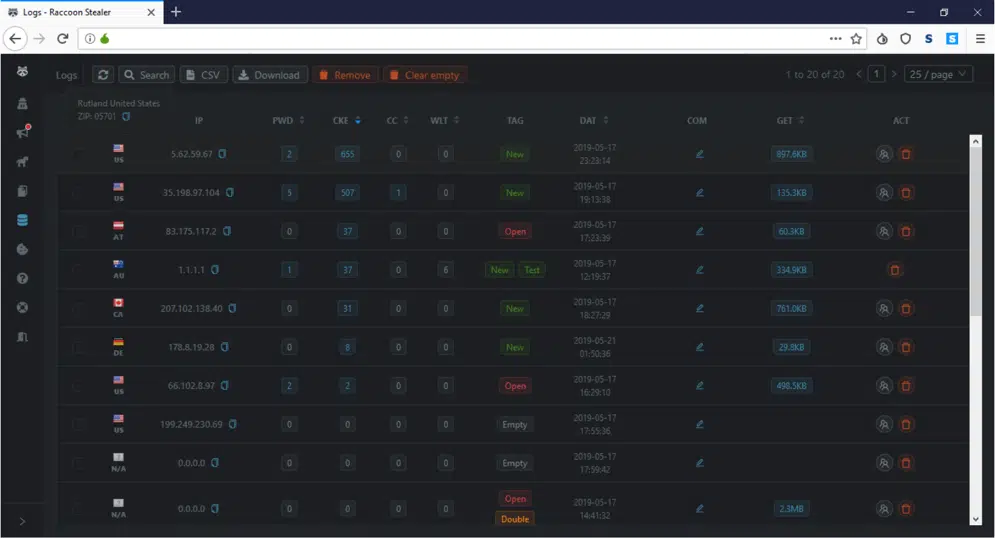Copy IP 5.62.59.67 to clipboard
The height and width of the screenshot is (538, 995).
(222, 154)
